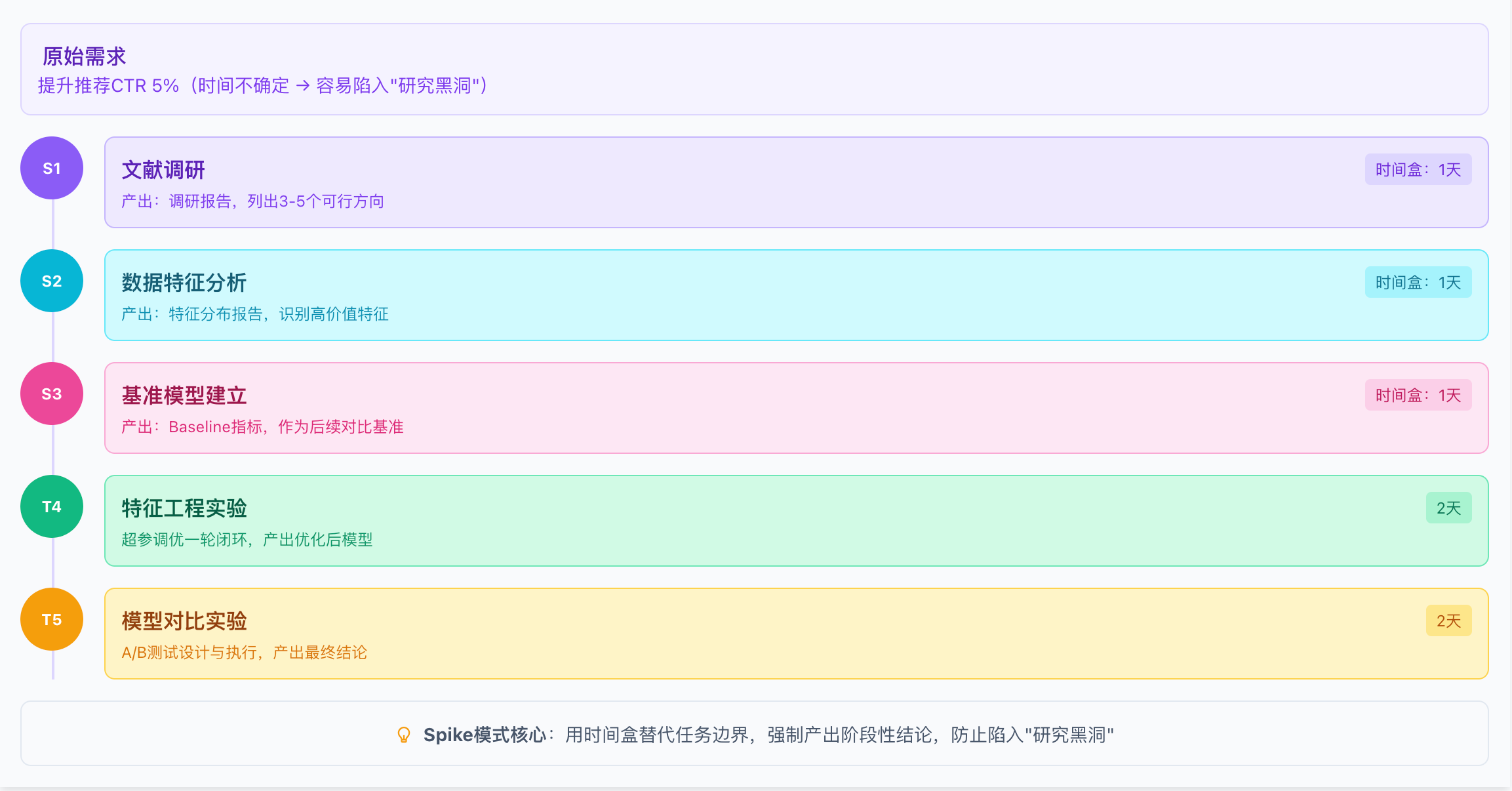Select the T5 orange step icon
The image size is (1512, 791).
pyautogui.click(x=51, y=619)
